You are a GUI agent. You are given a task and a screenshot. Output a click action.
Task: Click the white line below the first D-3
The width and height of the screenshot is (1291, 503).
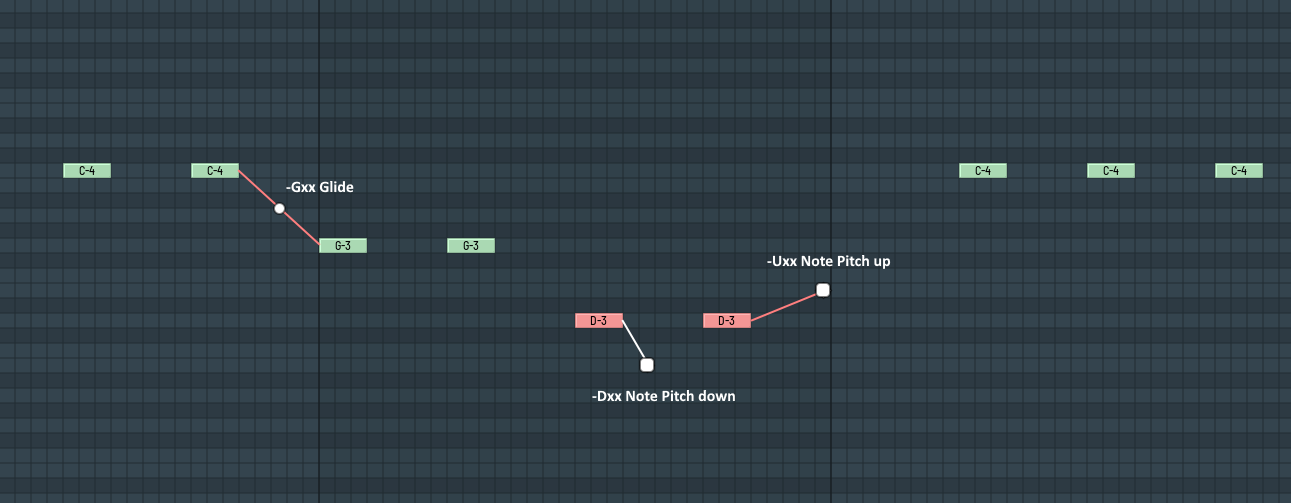635,343
